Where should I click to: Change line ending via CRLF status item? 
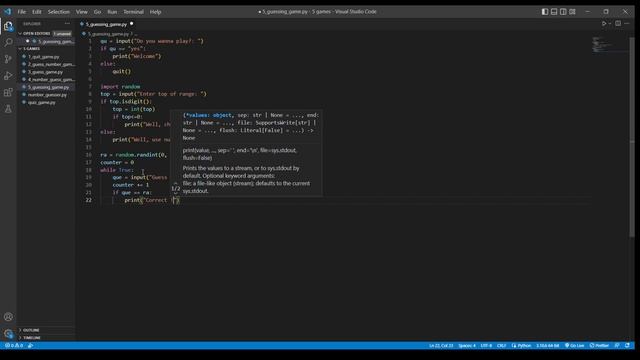pos(501,345)
